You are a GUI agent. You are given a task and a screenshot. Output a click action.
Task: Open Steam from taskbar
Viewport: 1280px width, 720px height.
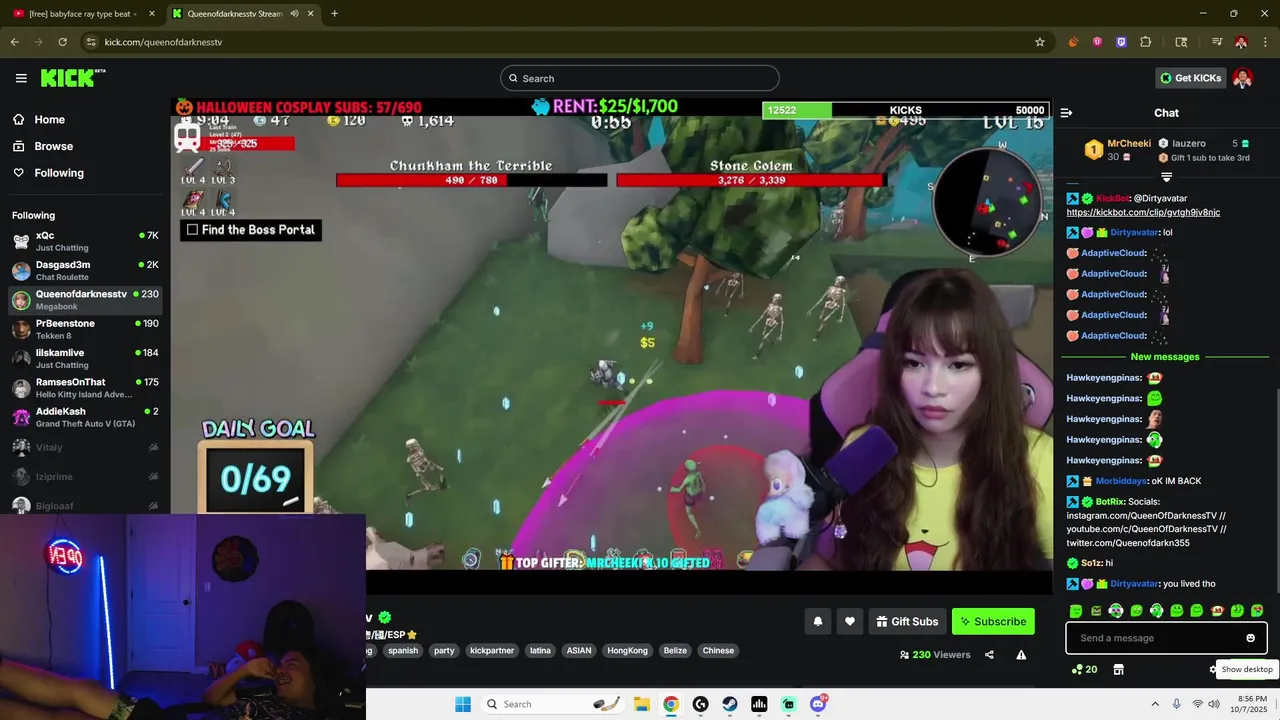tap(730, 704)
